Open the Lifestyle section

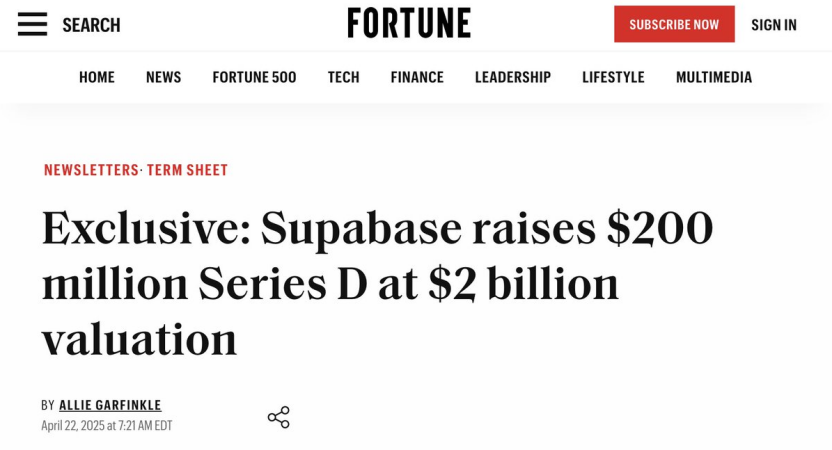[613, 77]
